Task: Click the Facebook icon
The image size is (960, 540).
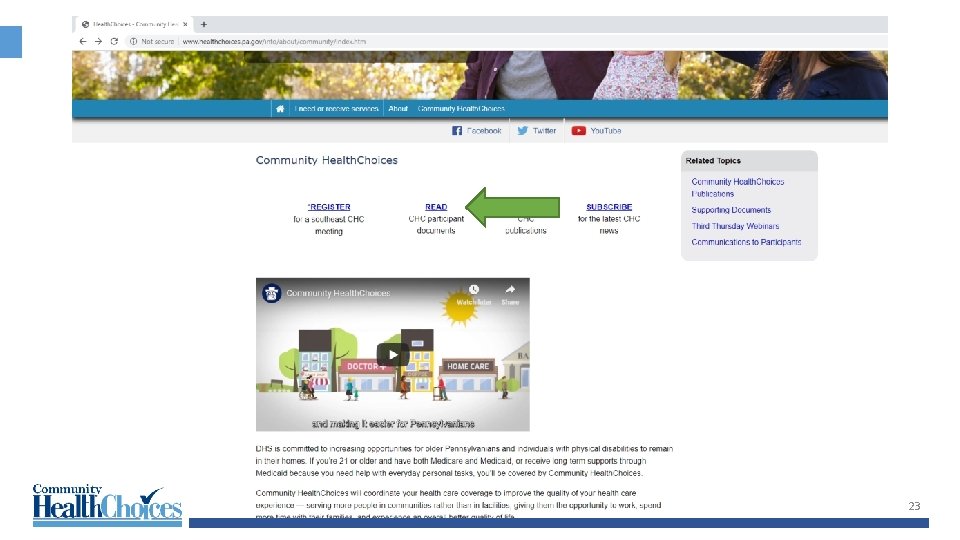Action: point(457,130)
